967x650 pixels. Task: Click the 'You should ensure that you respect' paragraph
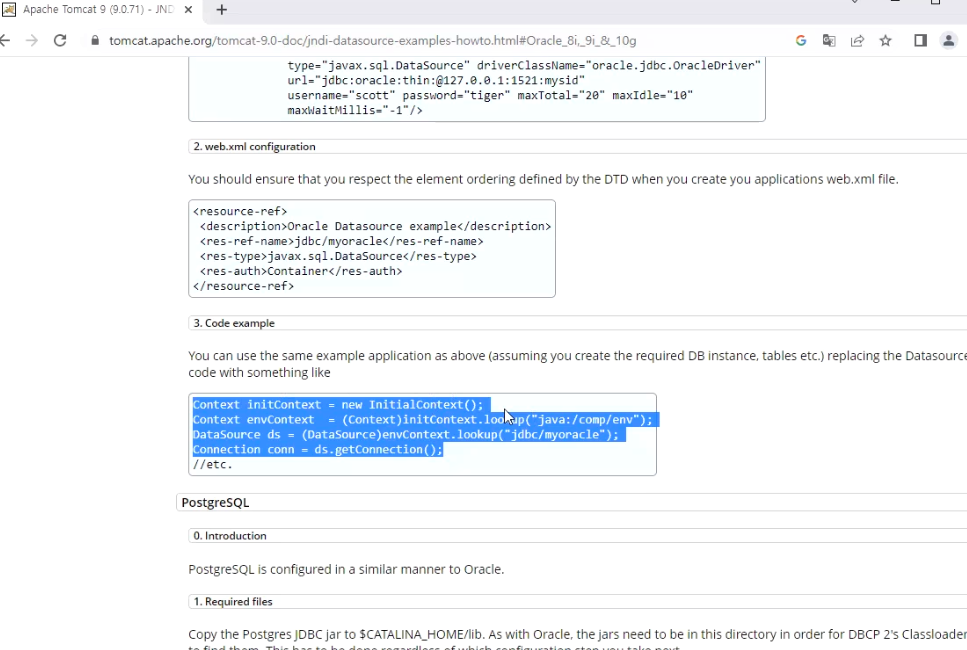click(x=543, y=179)
